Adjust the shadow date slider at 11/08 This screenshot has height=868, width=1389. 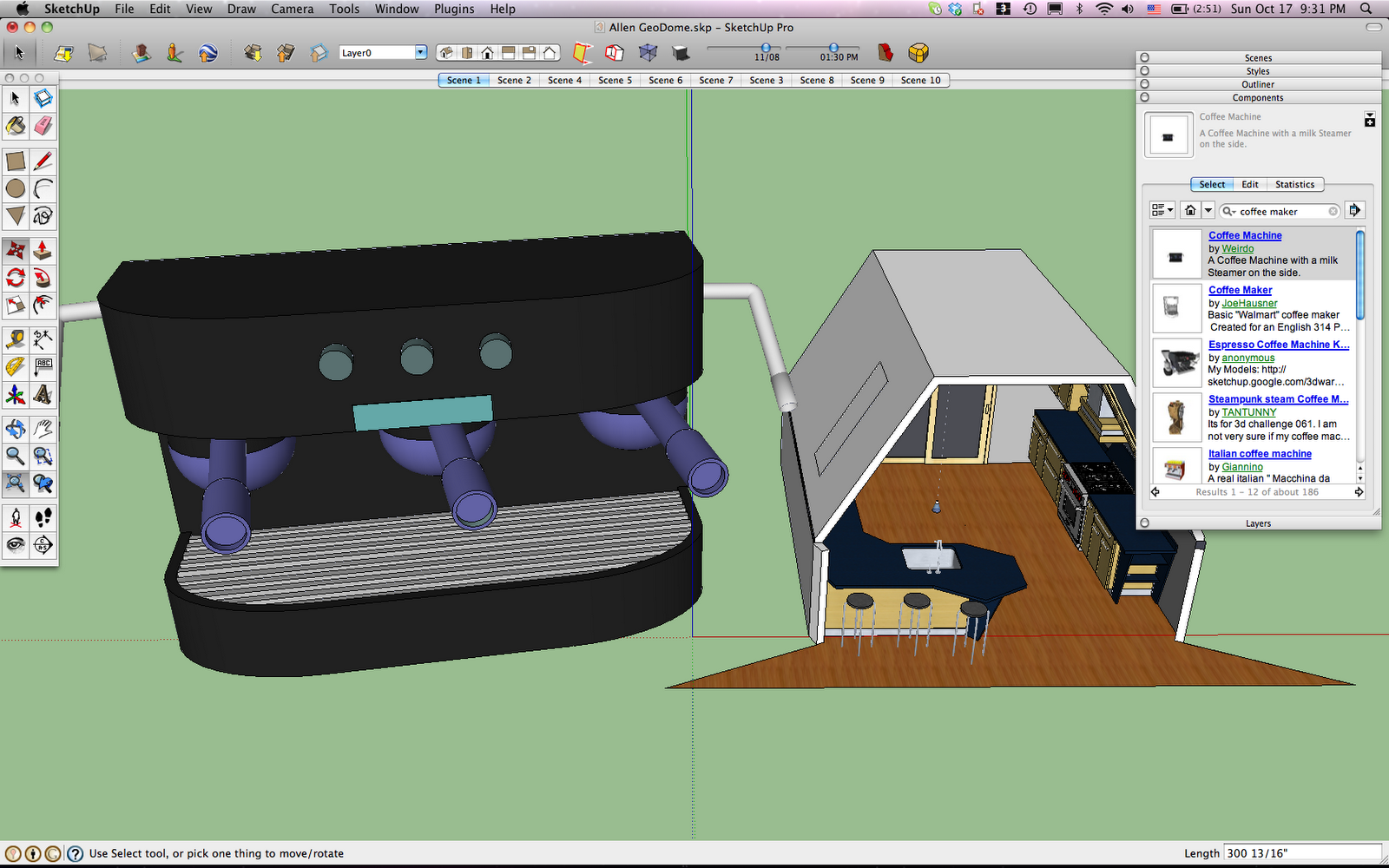(766, 48)
